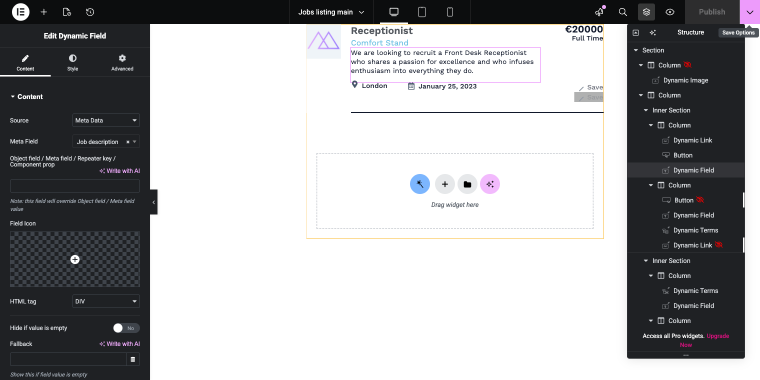Click the dock icon in Structure panel header
This screenshot has height=380, width=760.
pyautogui.click(x=636, y=32)
